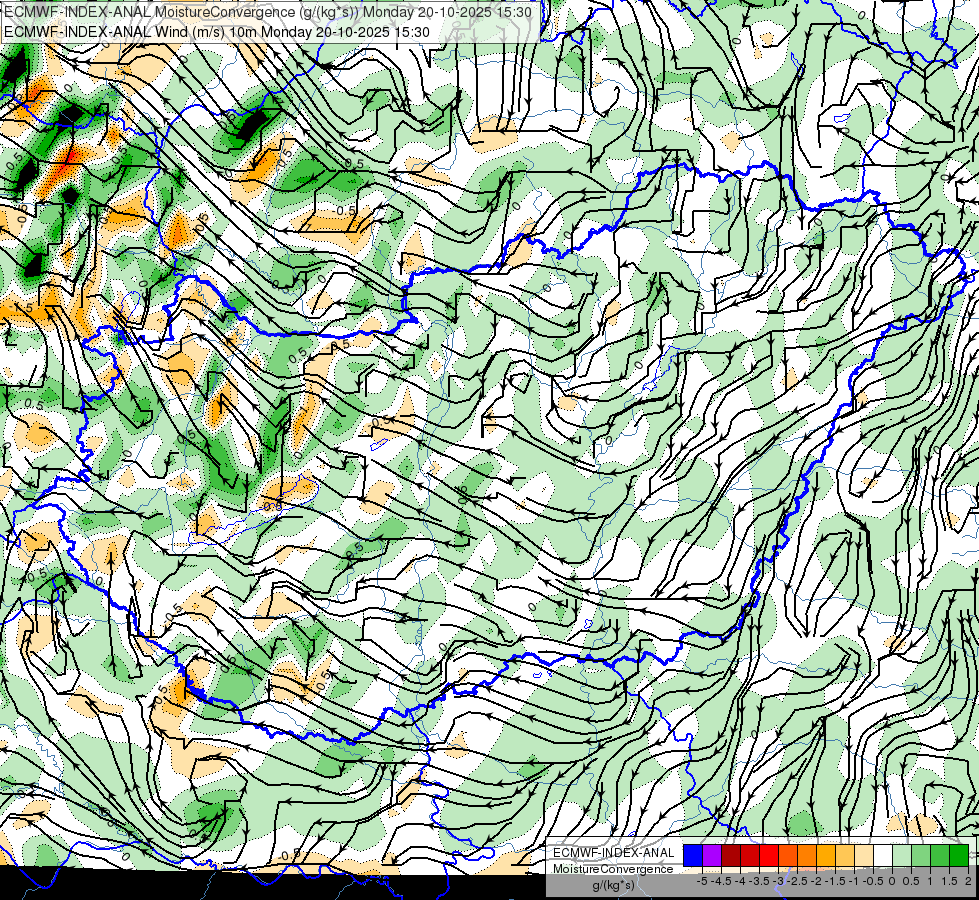
Task: Click the legend tick value -0.5
Action: 875,881
